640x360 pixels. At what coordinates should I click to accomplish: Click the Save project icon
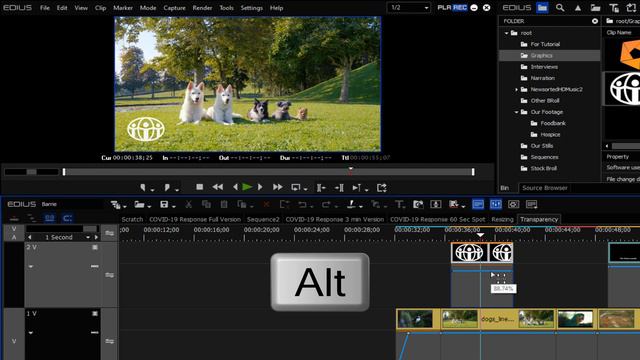[x=164, y=204]
